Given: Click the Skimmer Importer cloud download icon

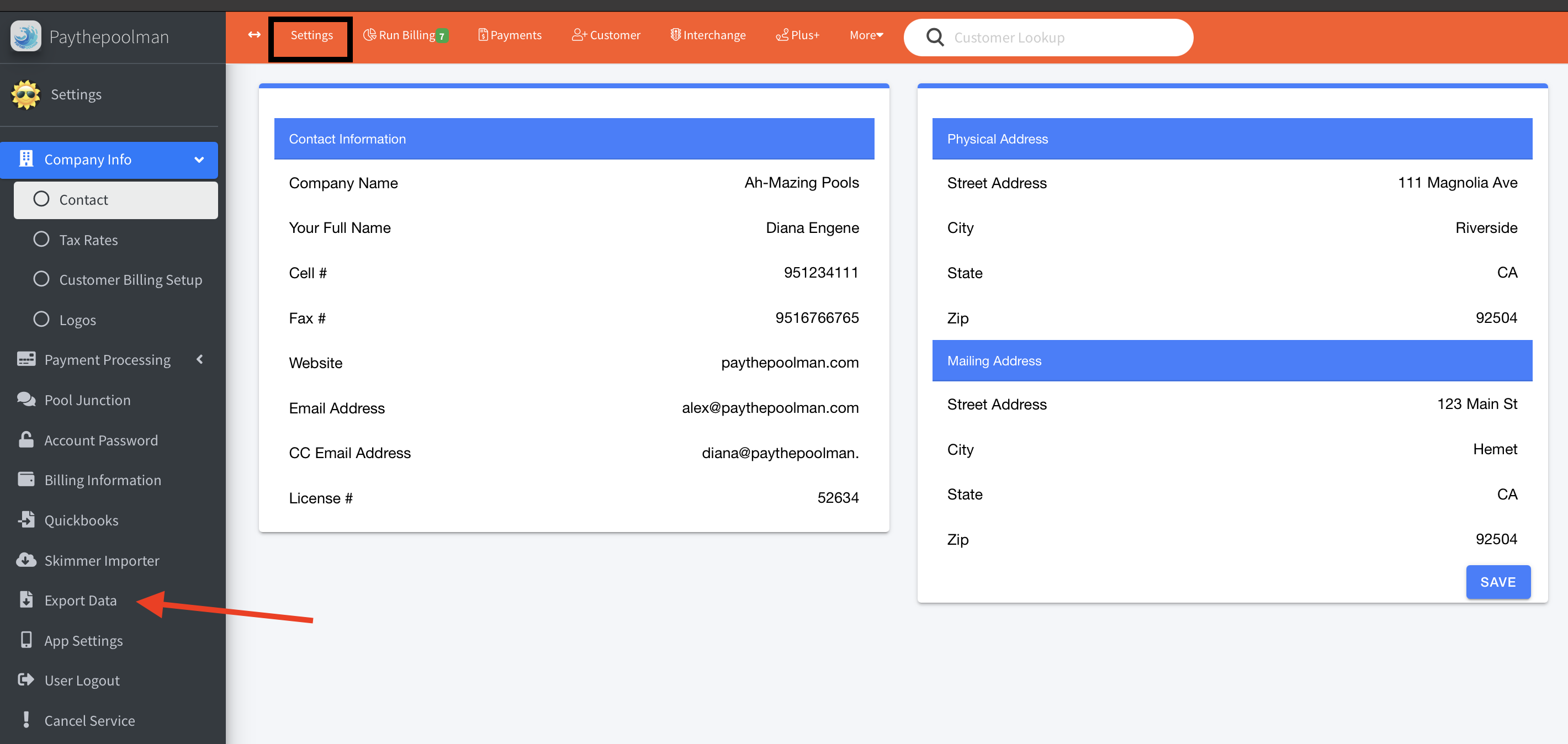Looking at the screenshot, I should point(25,560).
